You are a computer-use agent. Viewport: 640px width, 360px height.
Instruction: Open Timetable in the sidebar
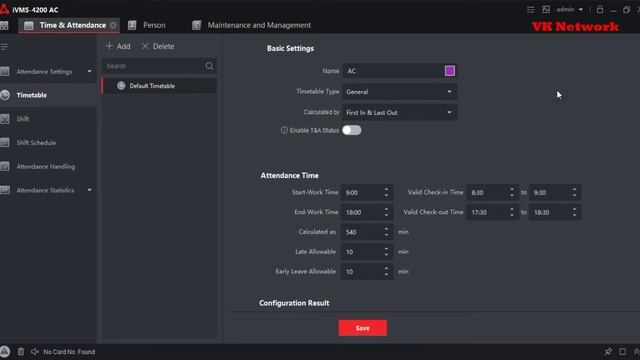49,95
